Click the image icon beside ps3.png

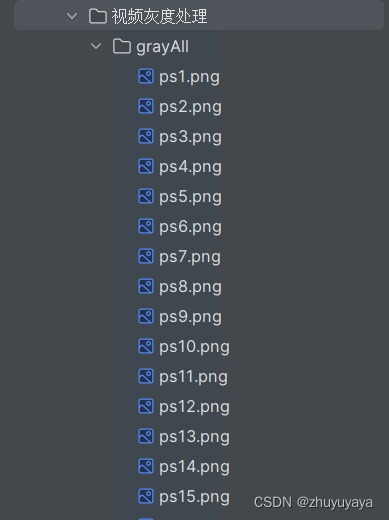click(146, 136)
